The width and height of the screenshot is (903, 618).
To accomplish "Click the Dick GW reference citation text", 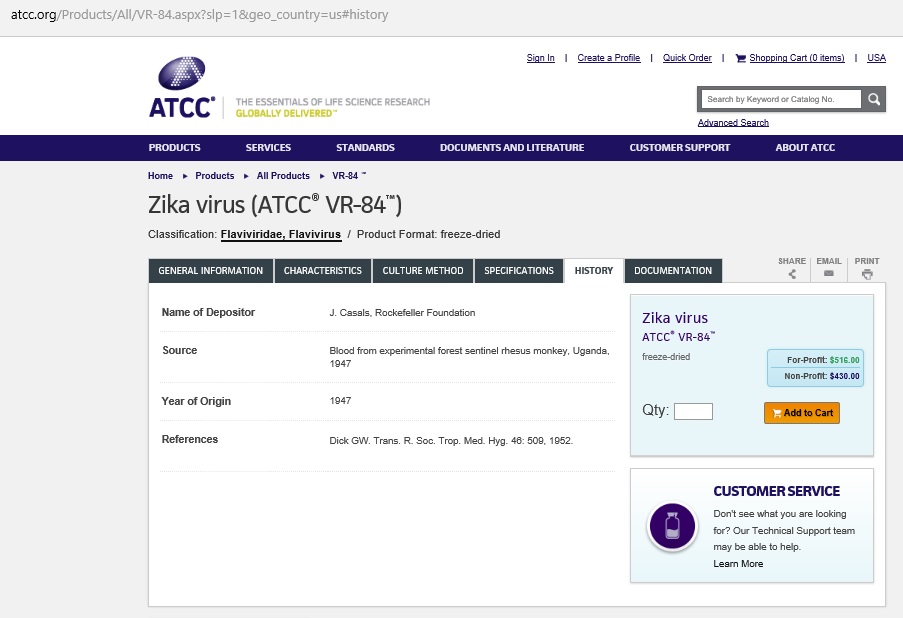I will pyautogui.click(x=451, y=441).
